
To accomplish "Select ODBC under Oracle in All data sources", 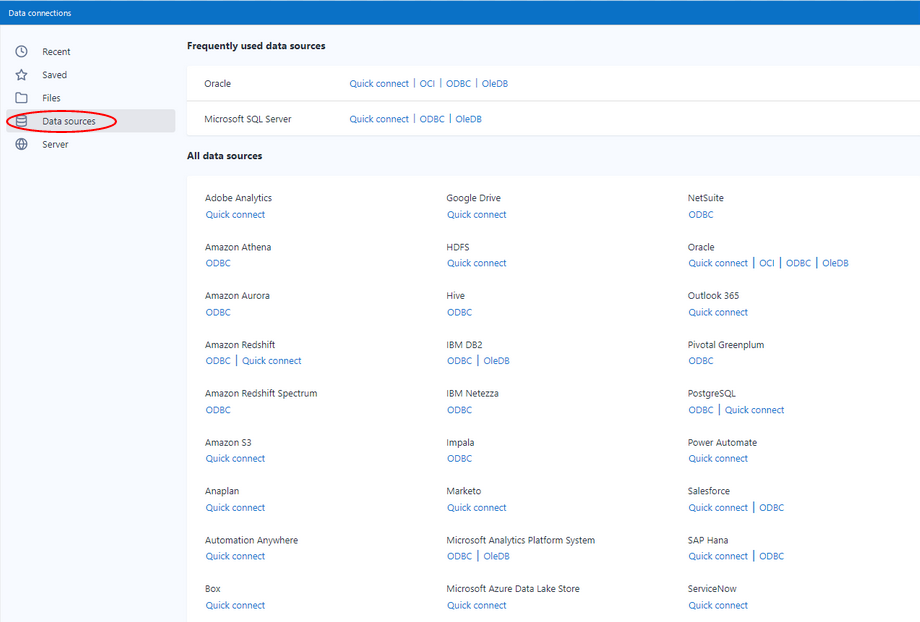I will (x=799, y=263).
